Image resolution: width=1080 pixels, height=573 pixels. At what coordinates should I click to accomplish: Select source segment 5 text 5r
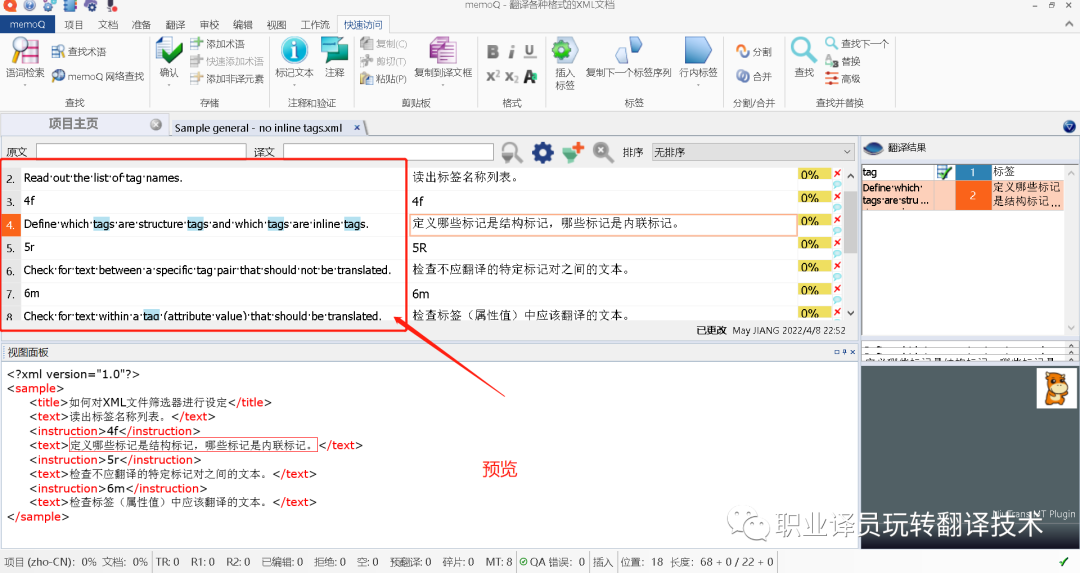pos(29,247)
